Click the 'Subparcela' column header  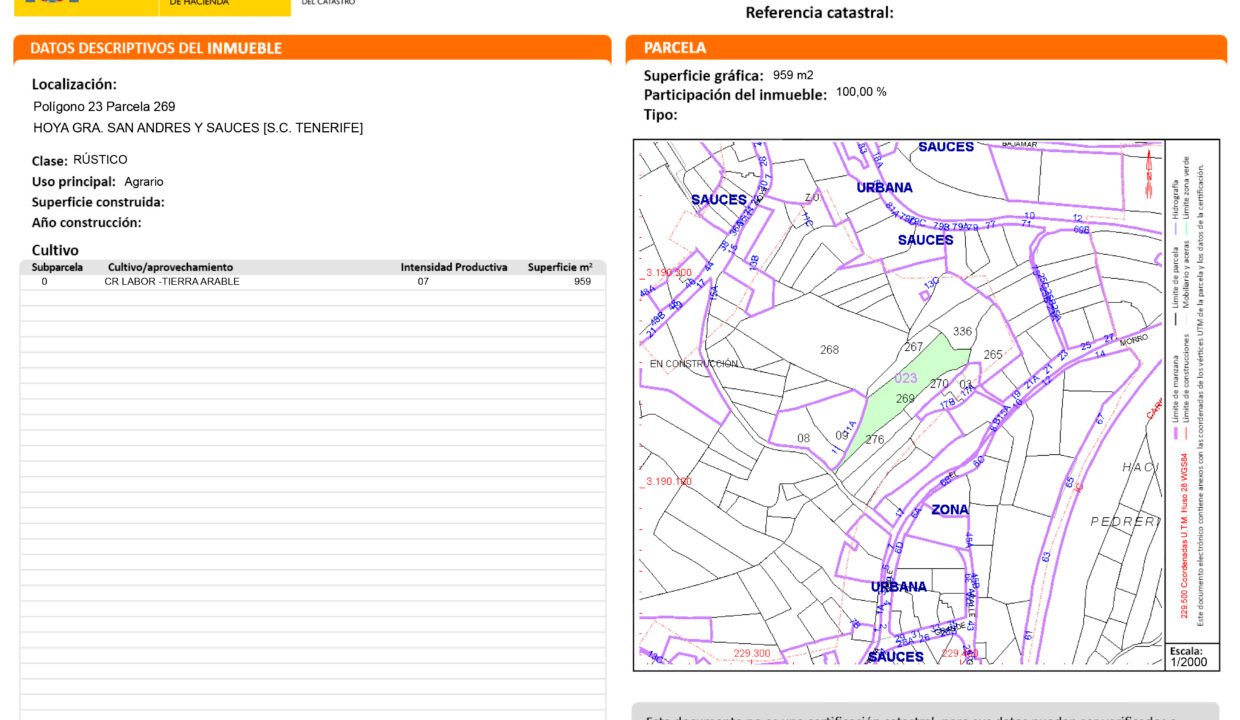tap(58, 267)
